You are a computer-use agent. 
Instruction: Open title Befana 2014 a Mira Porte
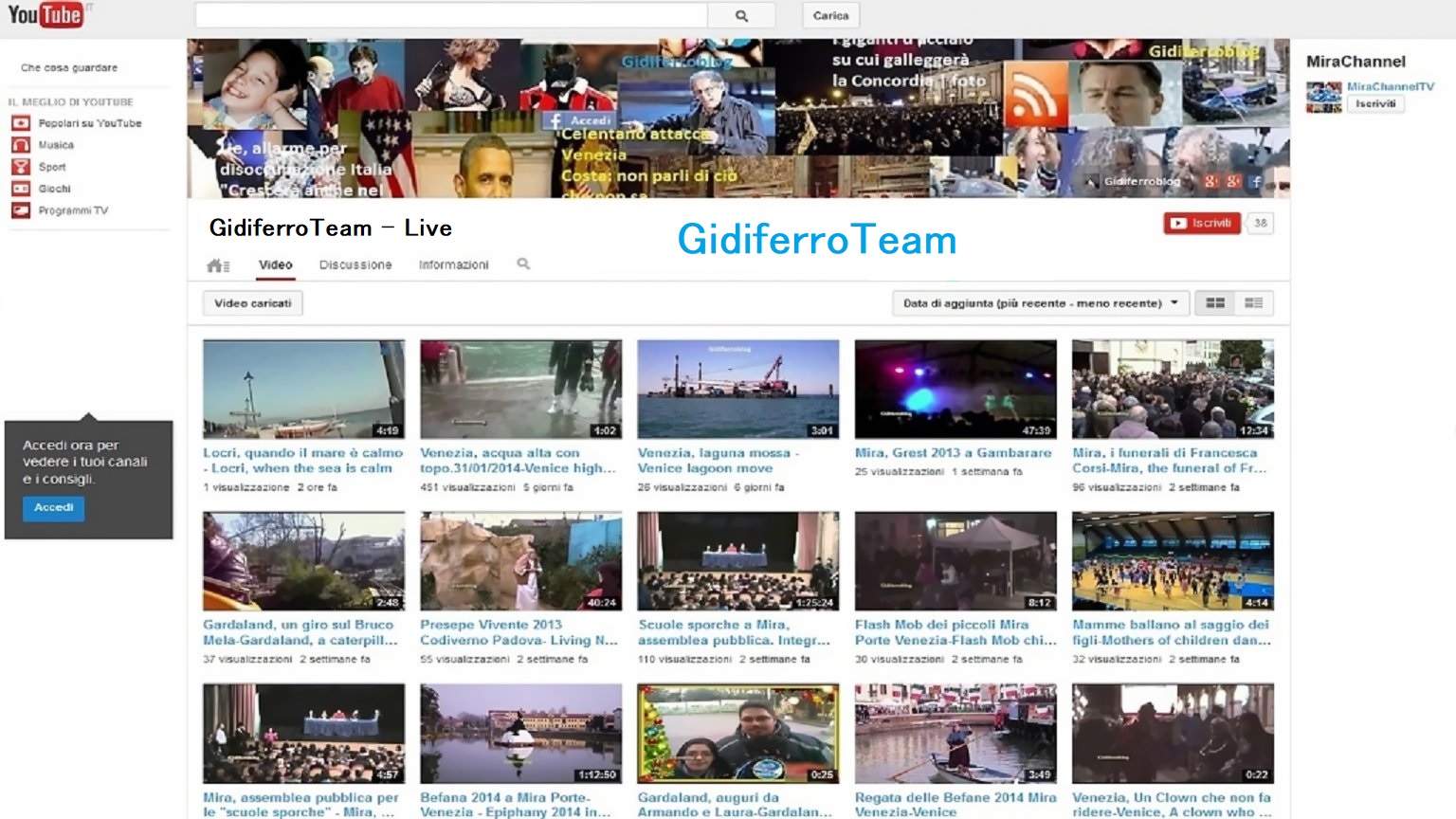click(516, 805)
